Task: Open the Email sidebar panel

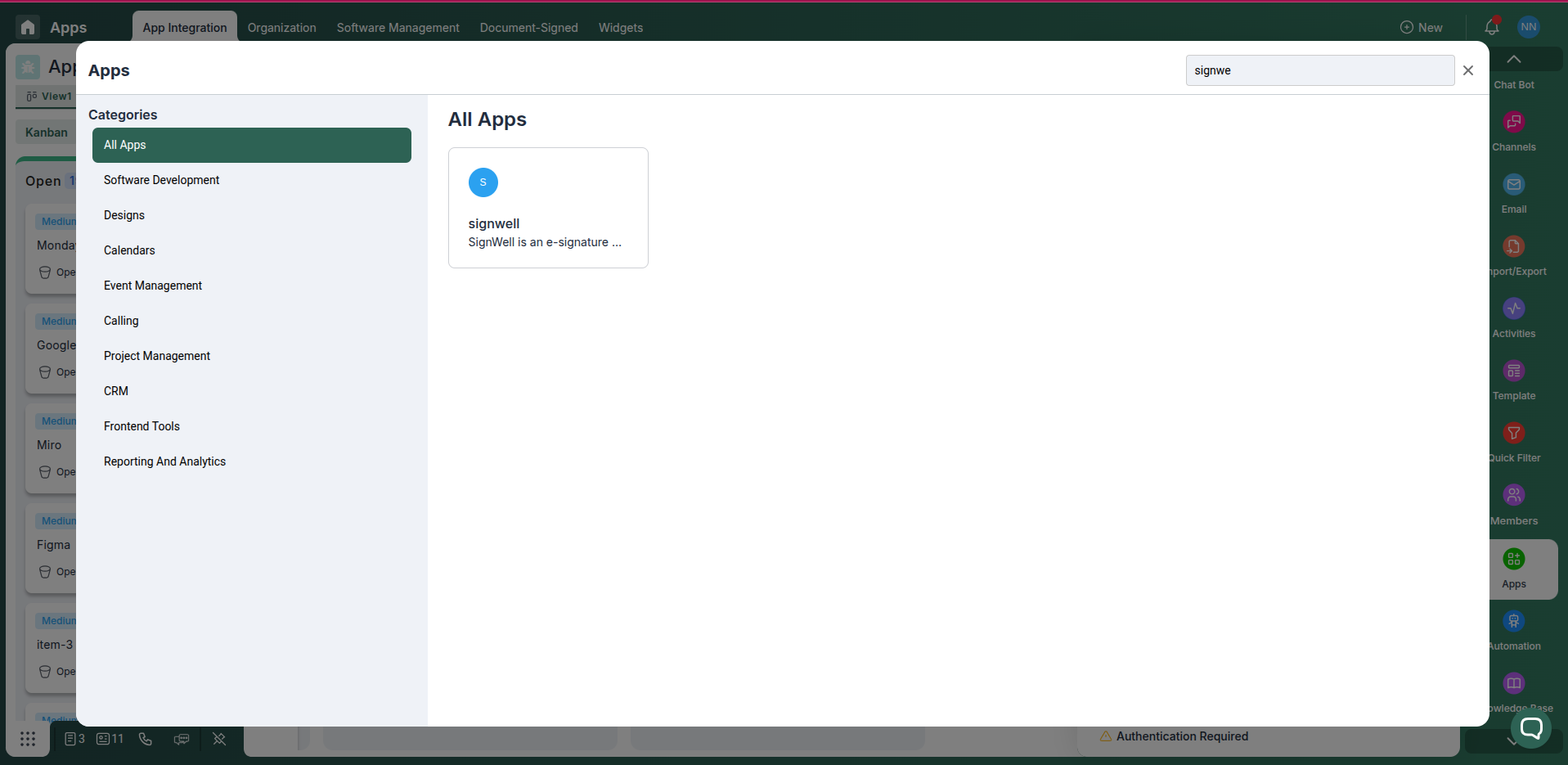Action: click(x=1514, y=185)
